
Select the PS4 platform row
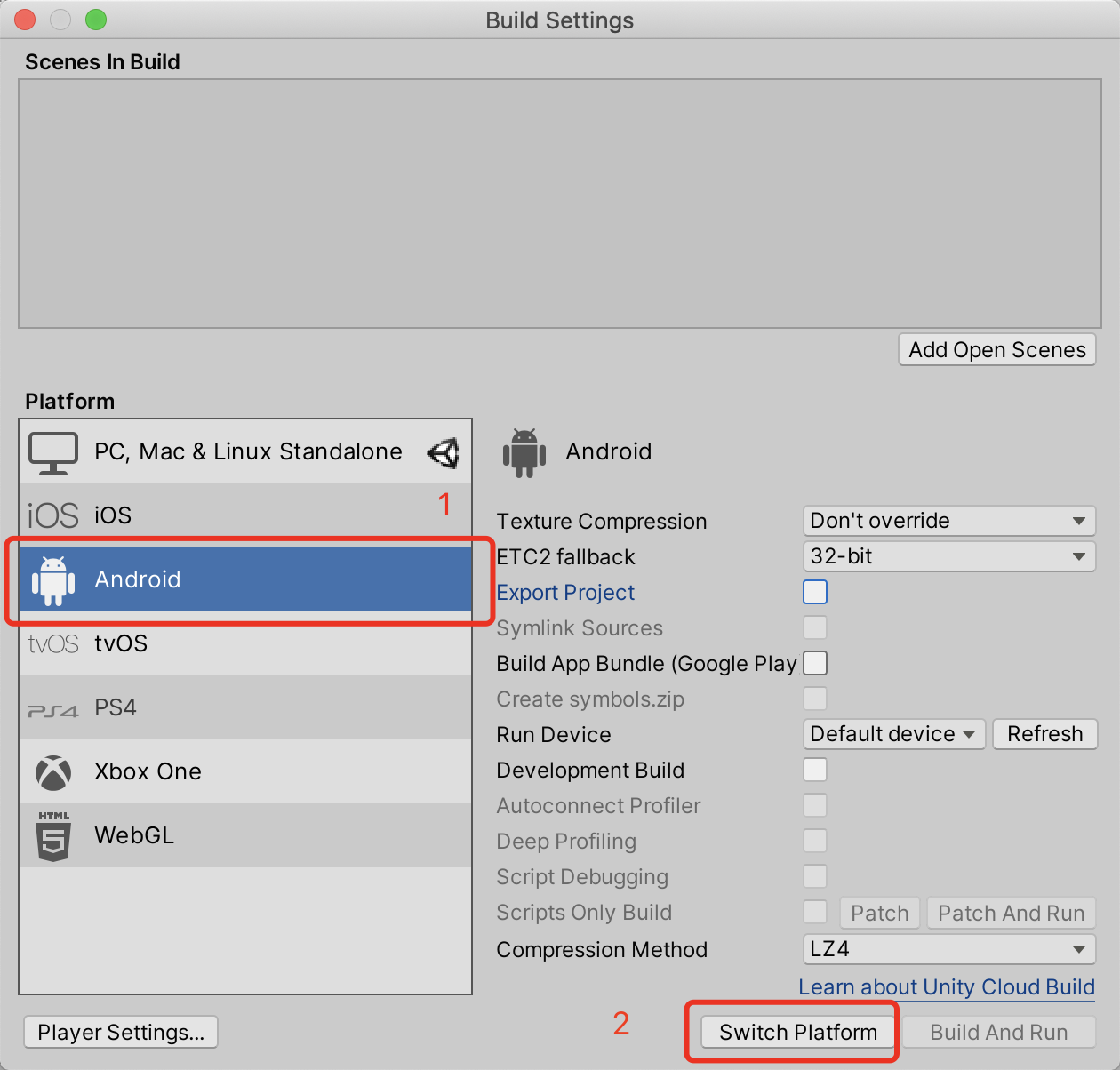[x=245, y=707]
